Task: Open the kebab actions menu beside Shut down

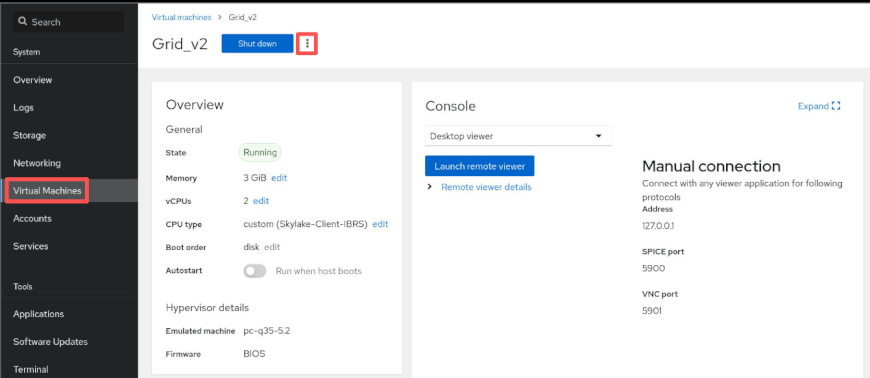Action: tap(307, 44)
